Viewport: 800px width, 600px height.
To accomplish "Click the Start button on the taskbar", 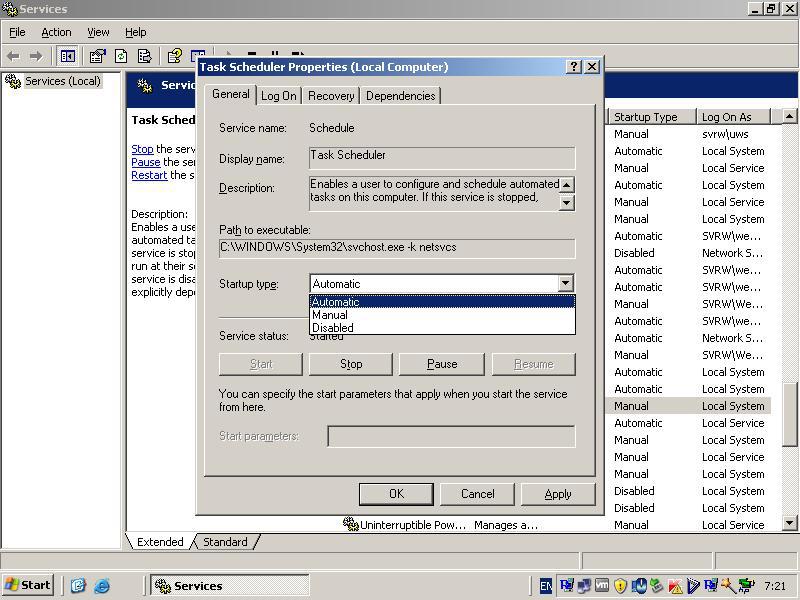I will (x=28, y=585).
